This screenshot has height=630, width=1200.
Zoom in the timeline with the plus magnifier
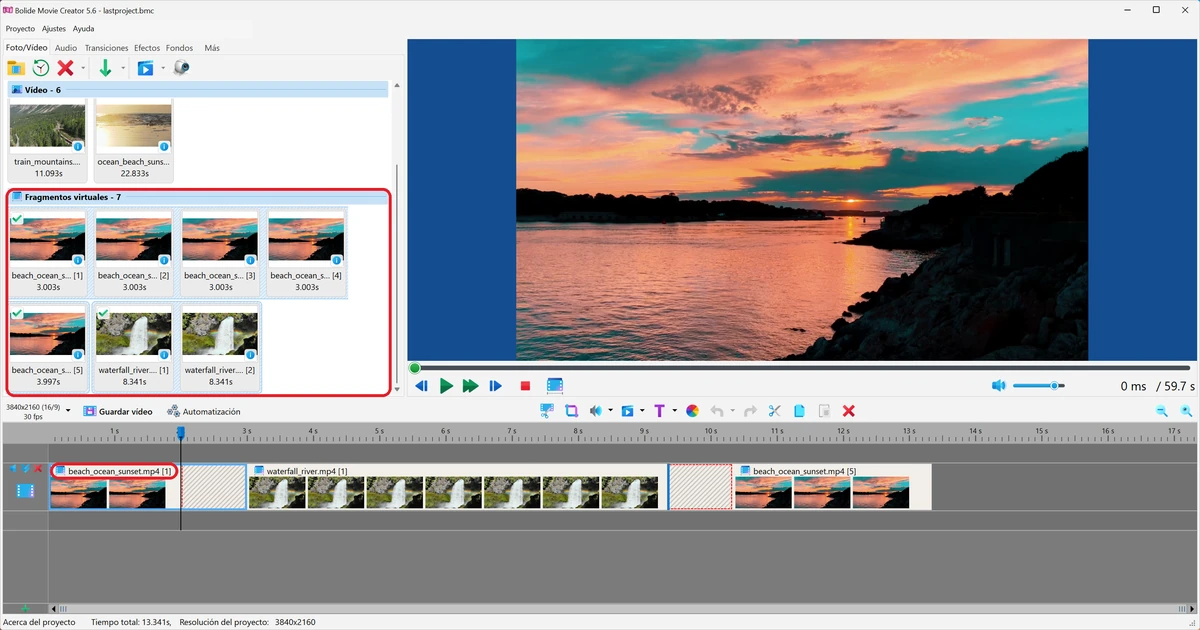tap(1186, 411)
